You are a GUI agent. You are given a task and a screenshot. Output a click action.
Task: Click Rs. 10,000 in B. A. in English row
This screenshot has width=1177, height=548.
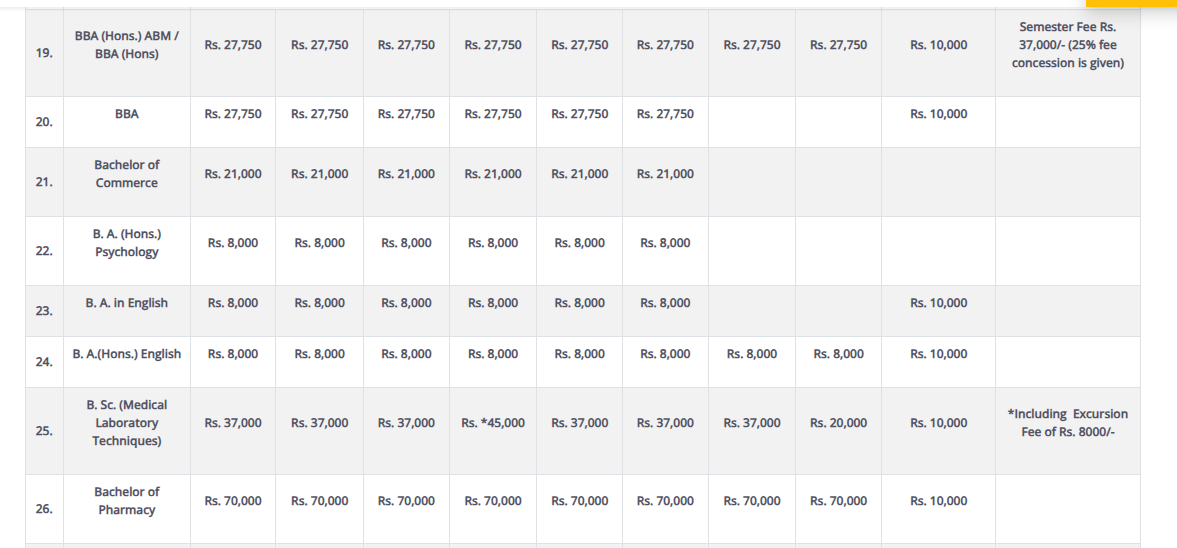point(939,303)
